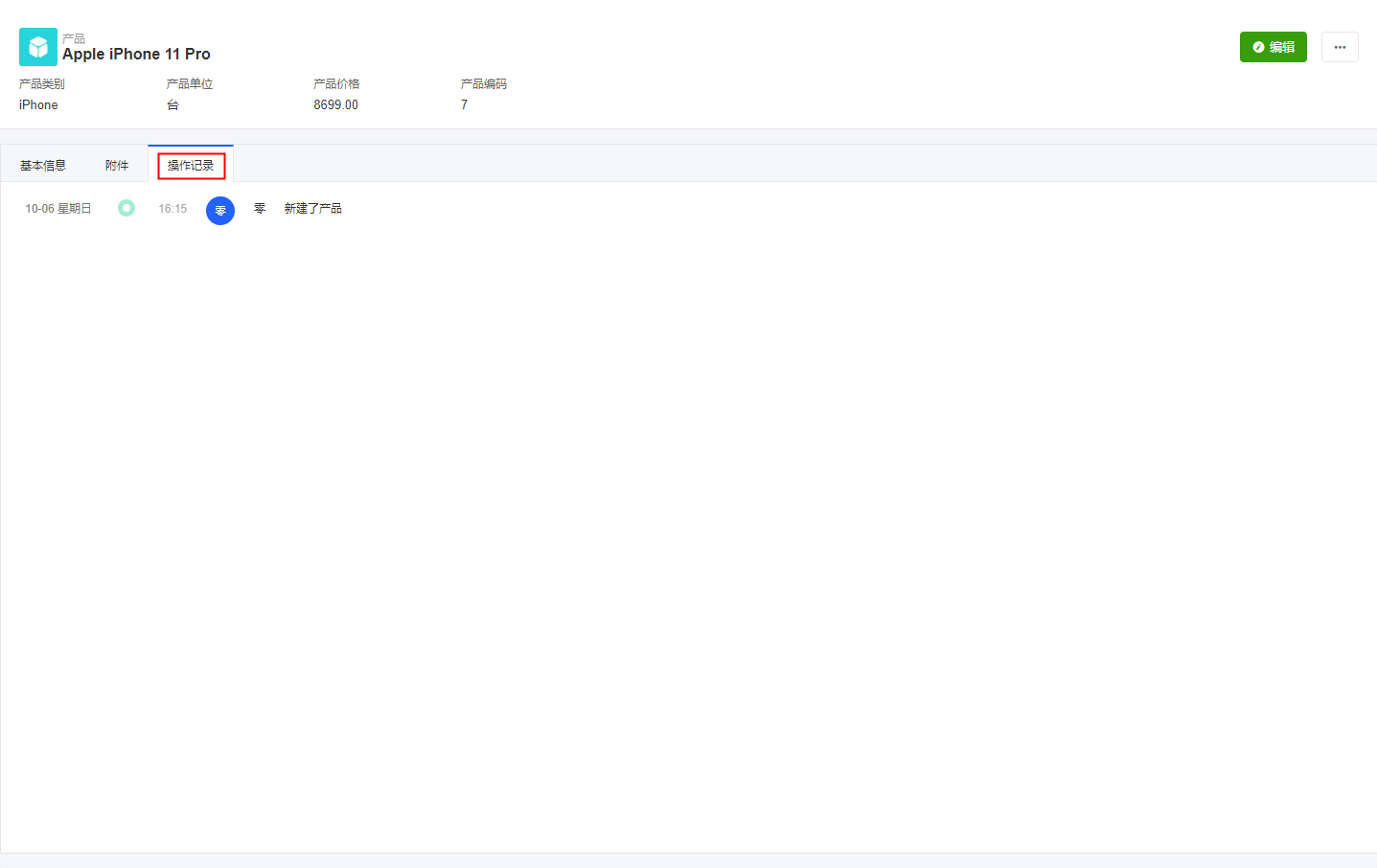
Task: Click the green timeline circle marker
Action: click(x=126, y=208)
